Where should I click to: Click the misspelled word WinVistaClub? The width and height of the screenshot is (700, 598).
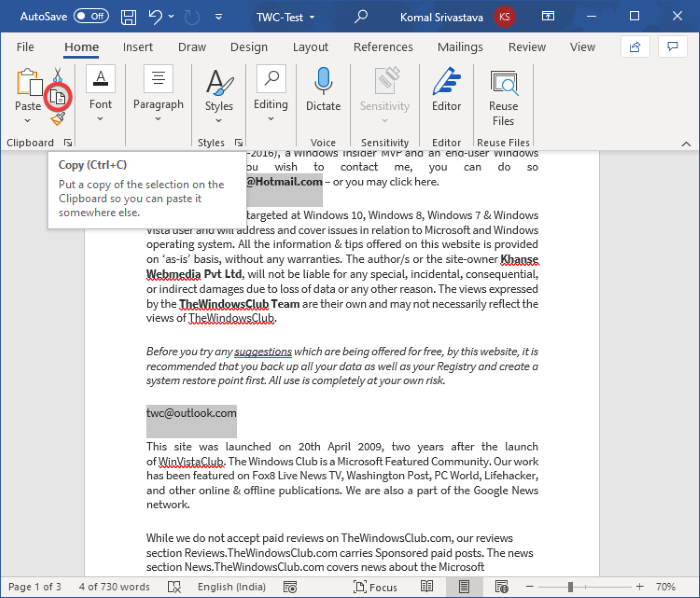(191, 461)
